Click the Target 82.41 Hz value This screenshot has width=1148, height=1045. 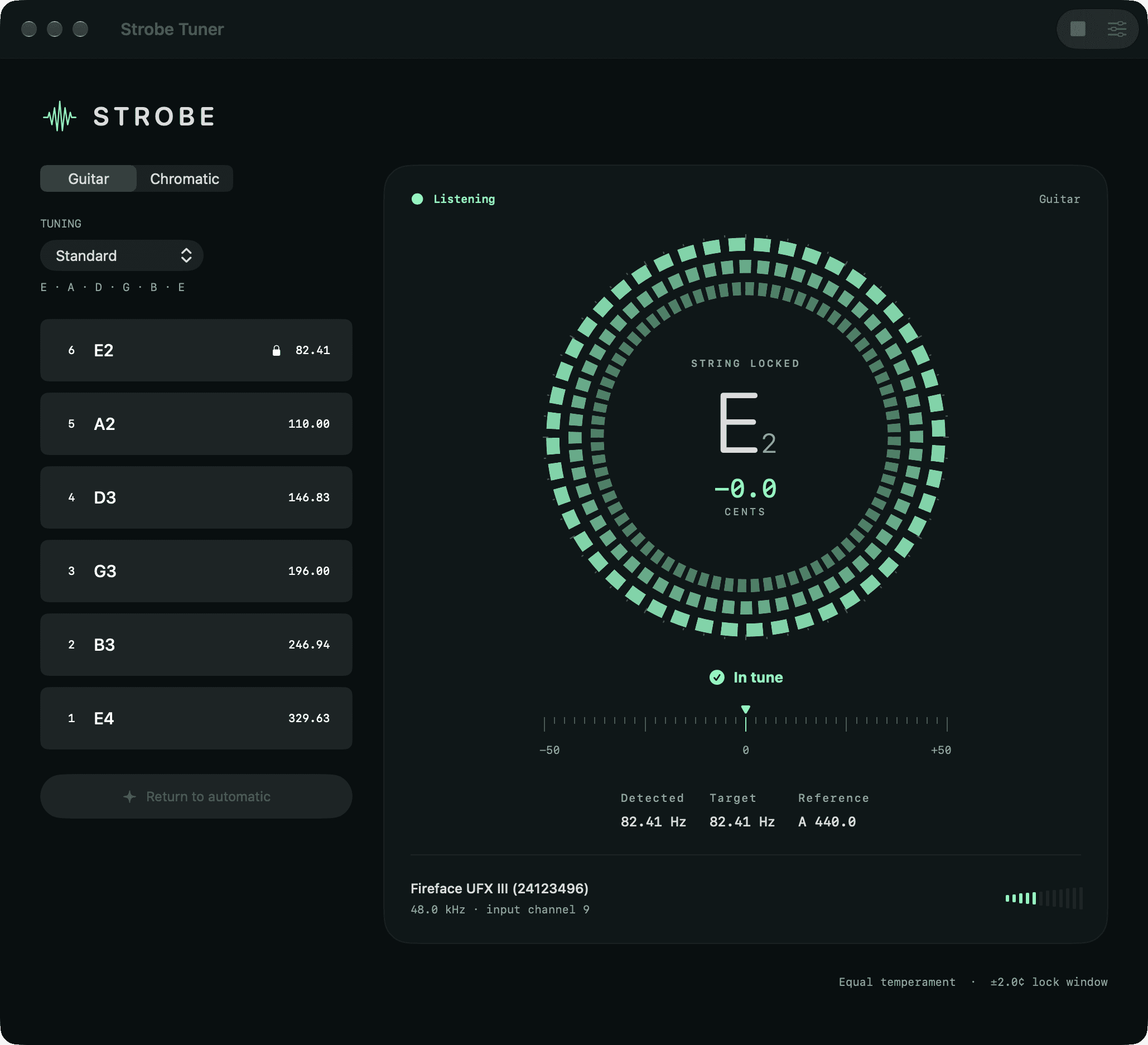point(742,822)
